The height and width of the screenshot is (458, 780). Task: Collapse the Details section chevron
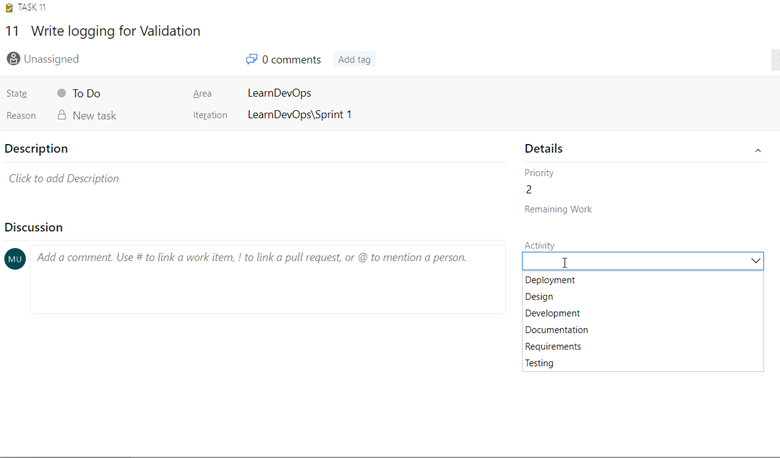(758, 150)
